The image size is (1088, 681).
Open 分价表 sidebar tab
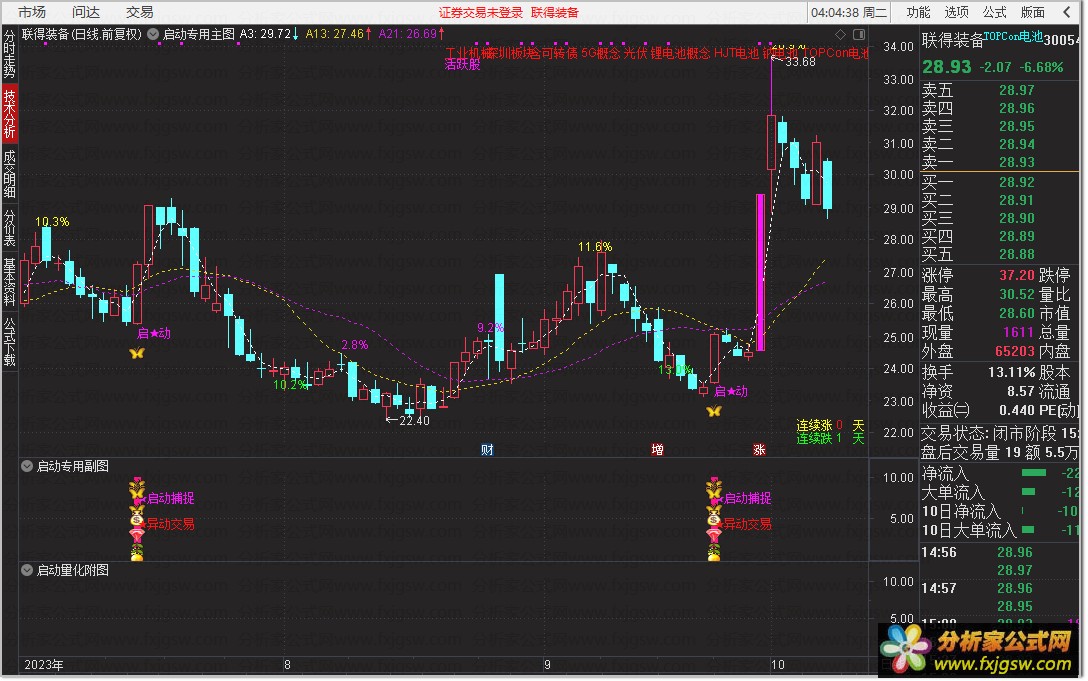click(9, 228)
